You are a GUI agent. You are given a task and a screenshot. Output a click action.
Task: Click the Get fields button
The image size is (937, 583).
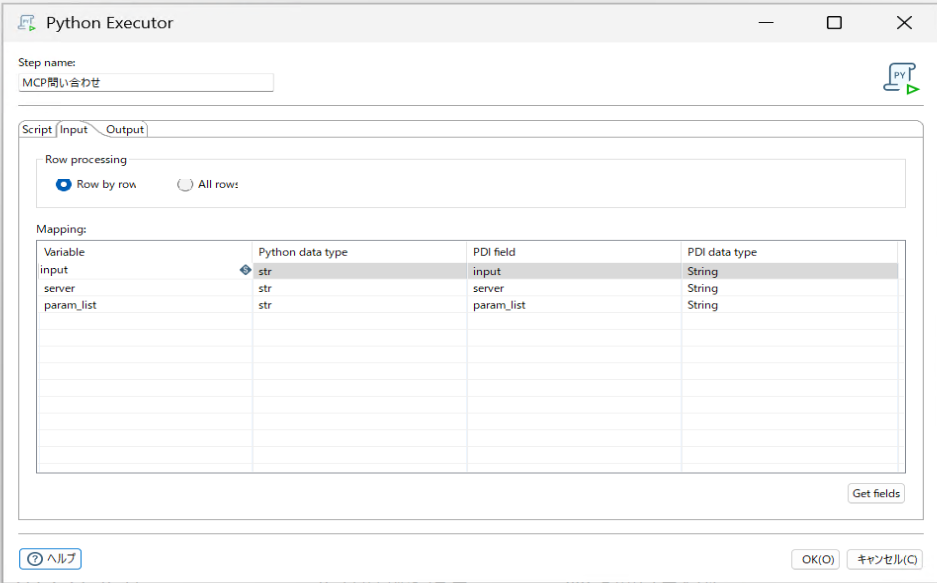(876, 493)
